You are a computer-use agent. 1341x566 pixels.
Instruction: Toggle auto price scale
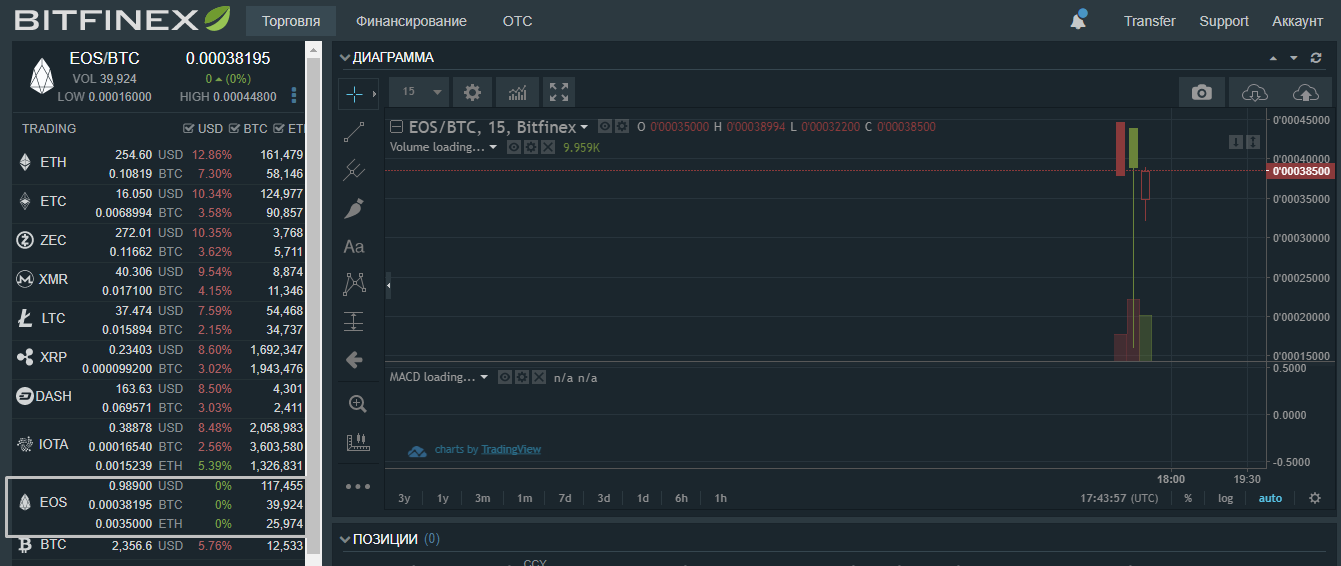click(x=1270, y=498)
